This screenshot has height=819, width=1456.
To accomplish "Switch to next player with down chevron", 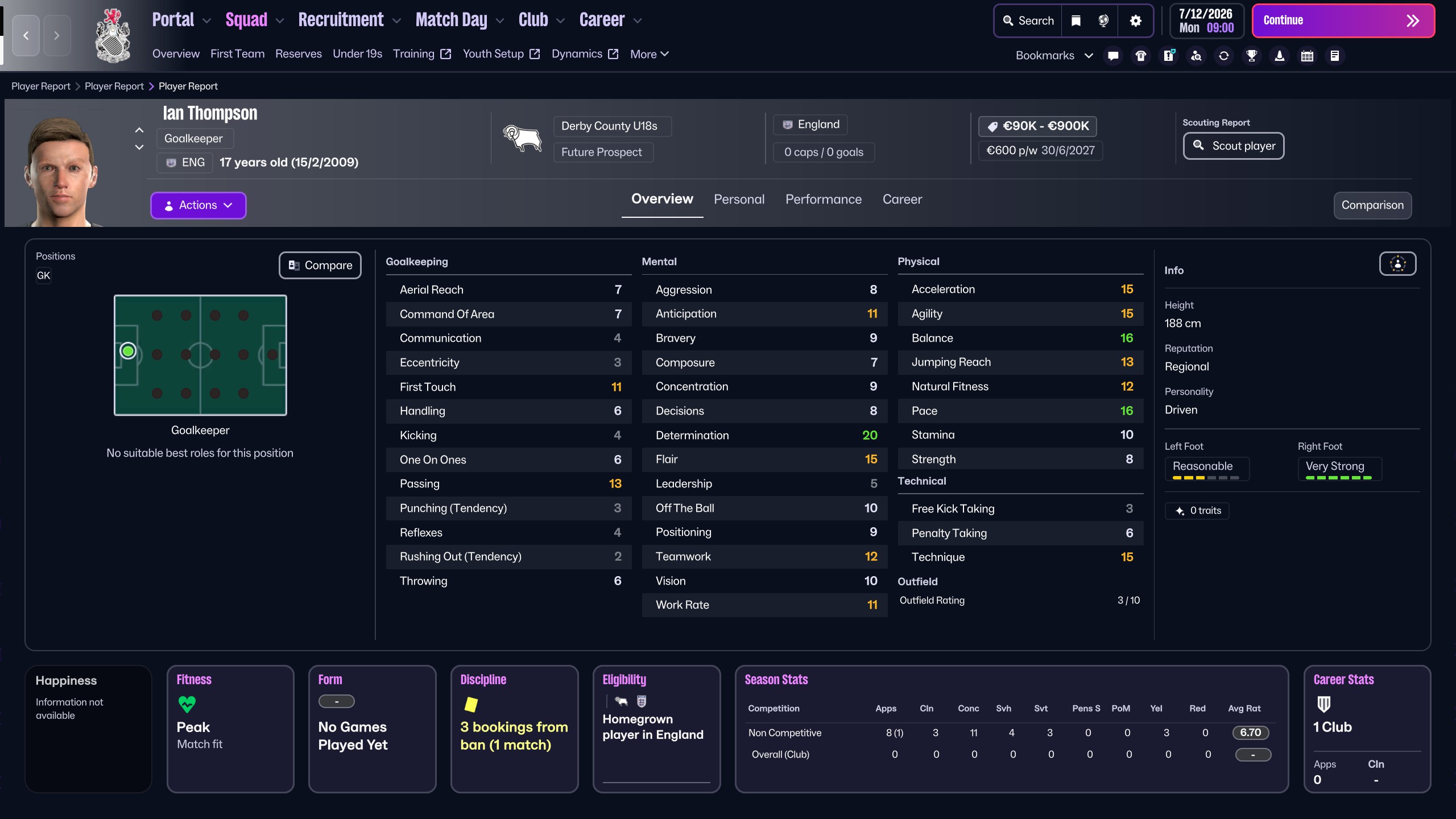I will pos(139,147).
